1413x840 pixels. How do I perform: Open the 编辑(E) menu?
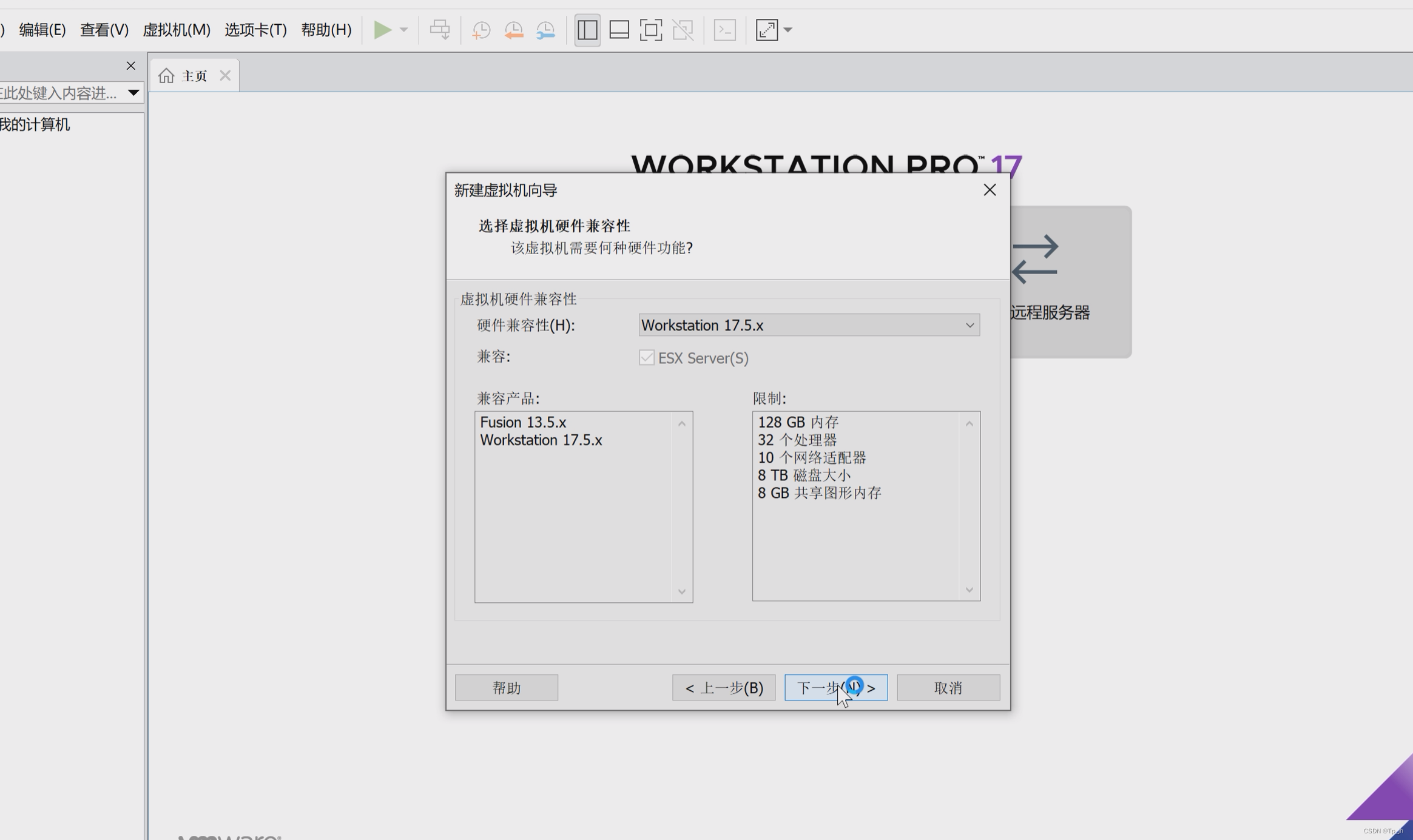(x=42, y=30)
